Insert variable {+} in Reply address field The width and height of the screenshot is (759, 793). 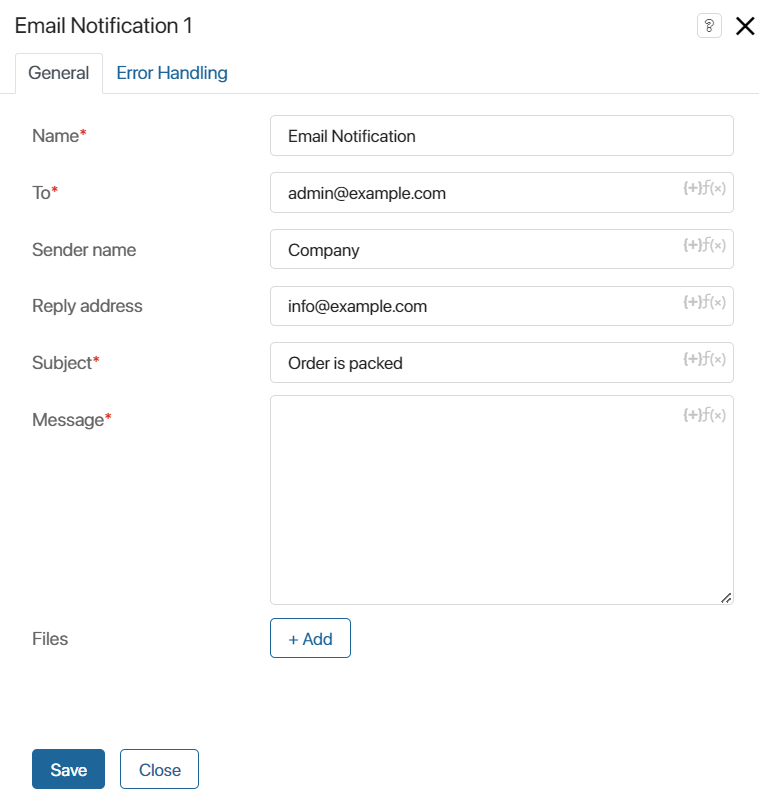click(691, 302)
